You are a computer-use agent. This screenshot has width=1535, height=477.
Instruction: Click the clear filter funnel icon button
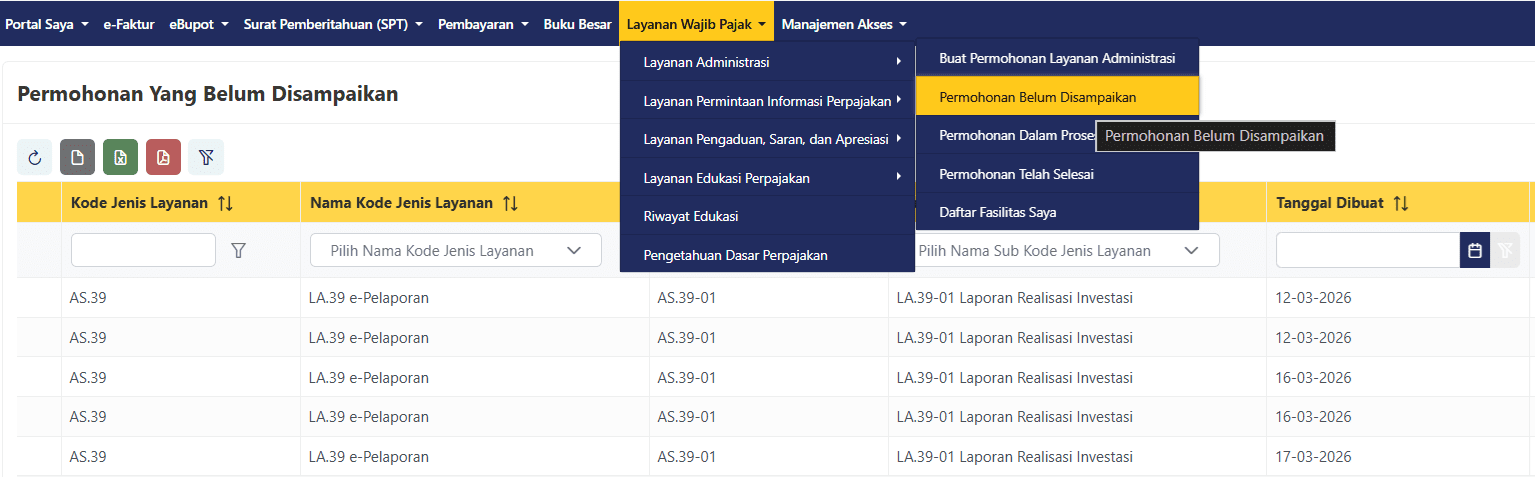[x=206, y=157]
